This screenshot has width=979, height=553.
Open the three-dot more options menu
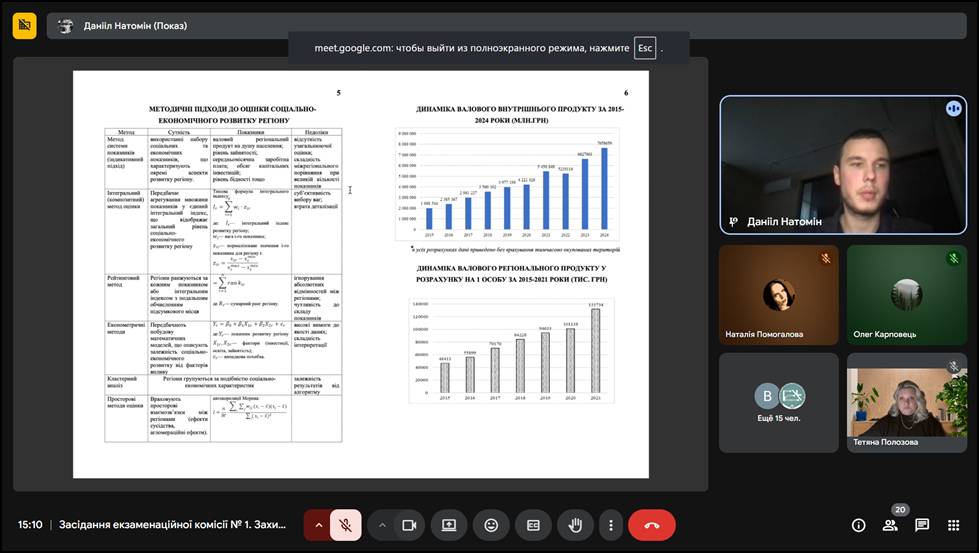[x=610, y=525]
